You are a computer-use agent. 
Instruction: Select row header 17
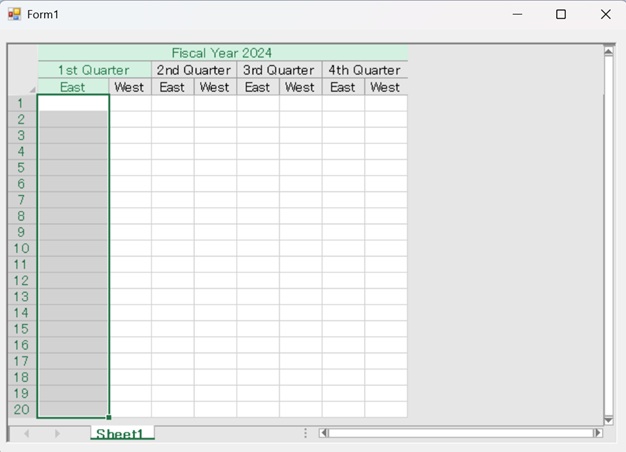click(22, 361)
